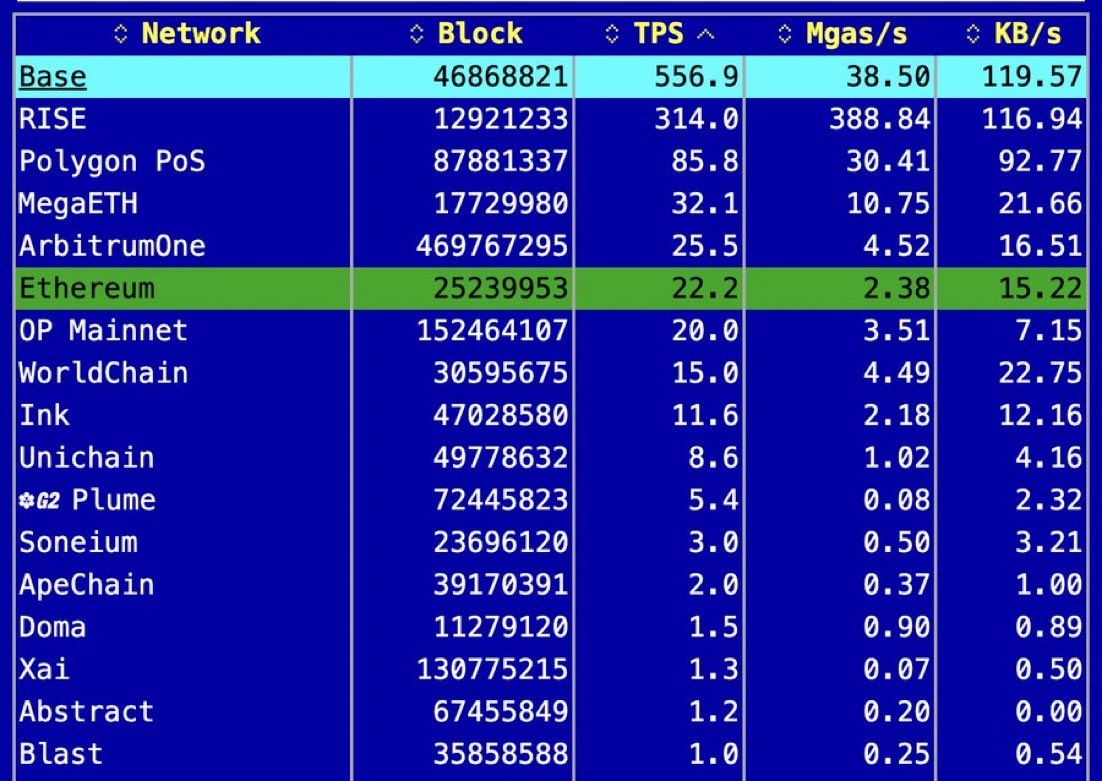Click RISE block number 12921233

[500, 119]
